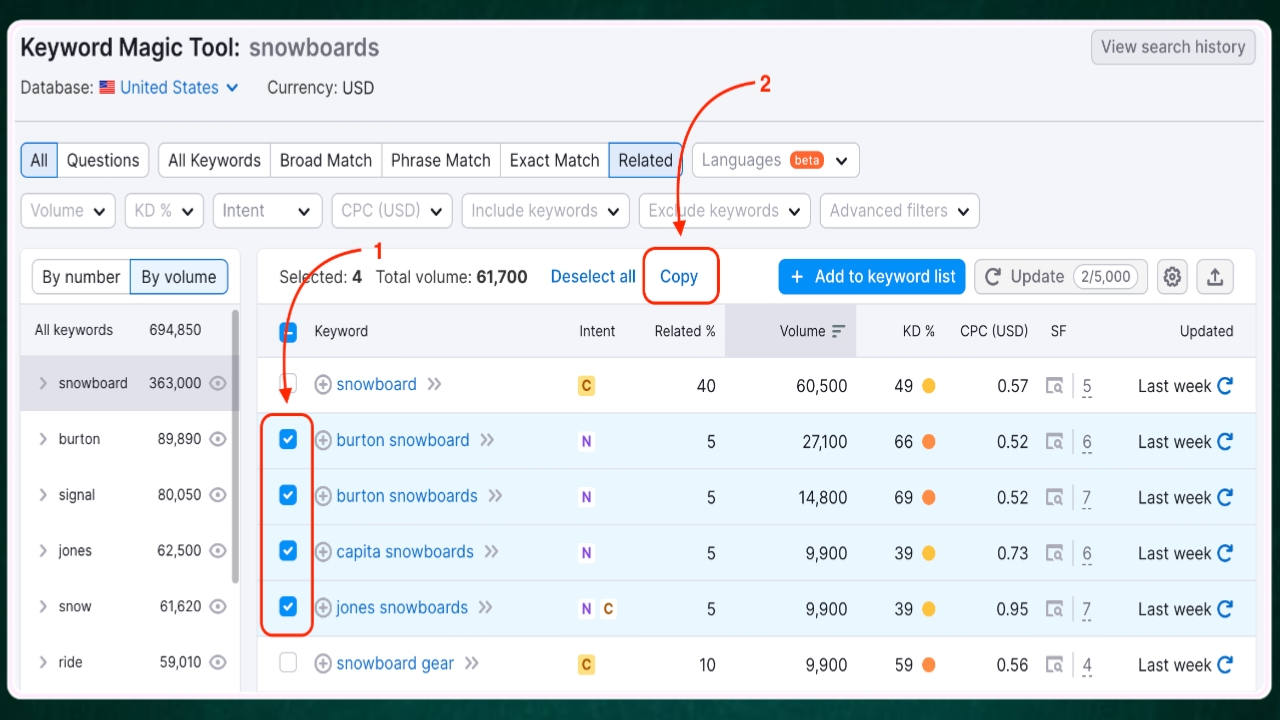This screenshot has height=720, width=1280.
Task: Click the plus icon beside capita snowboards
Action: pos(323,552)
